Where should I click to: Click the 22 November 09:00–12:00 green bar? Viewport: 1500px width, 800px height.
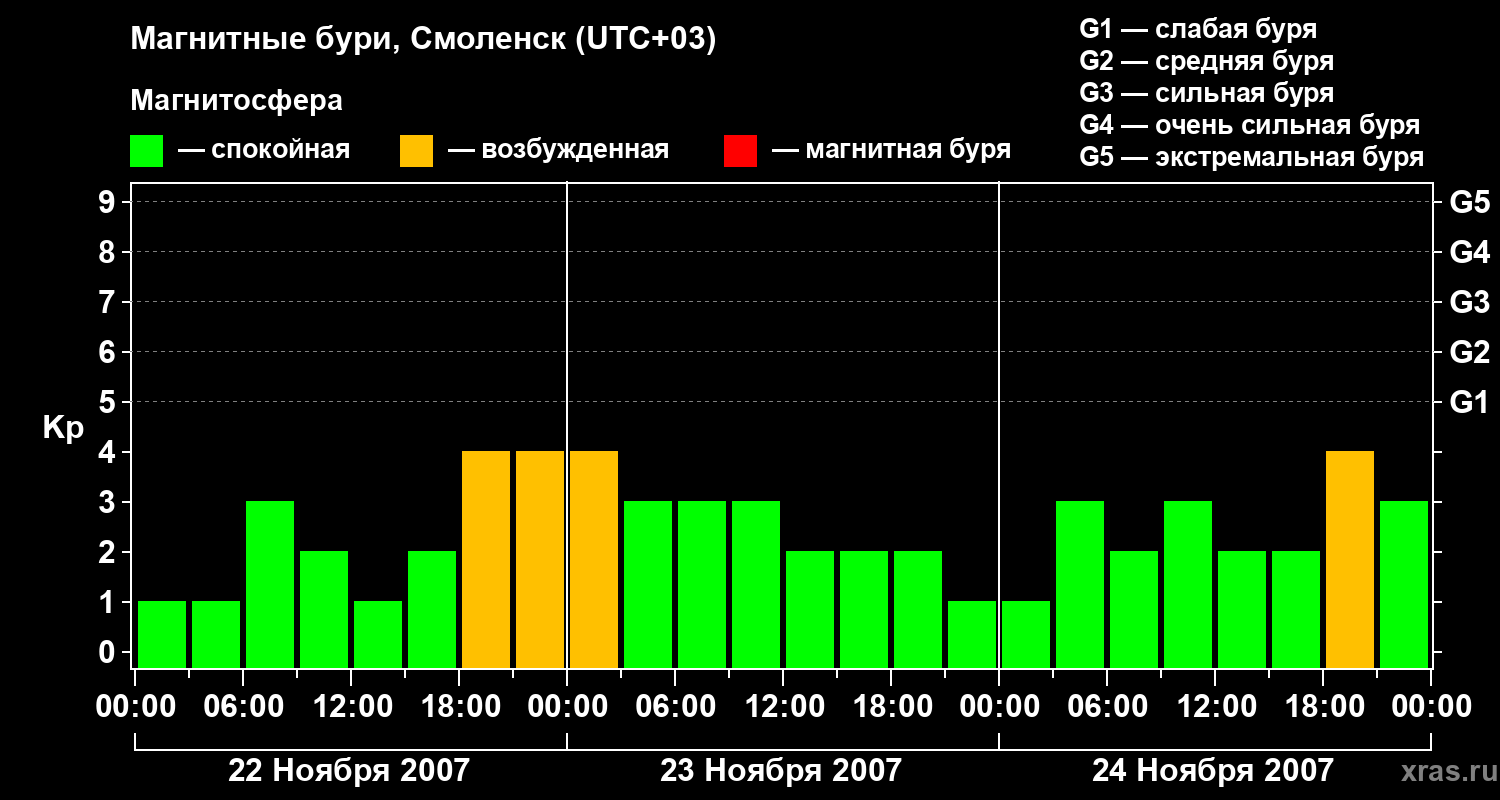tap(324, 609)
